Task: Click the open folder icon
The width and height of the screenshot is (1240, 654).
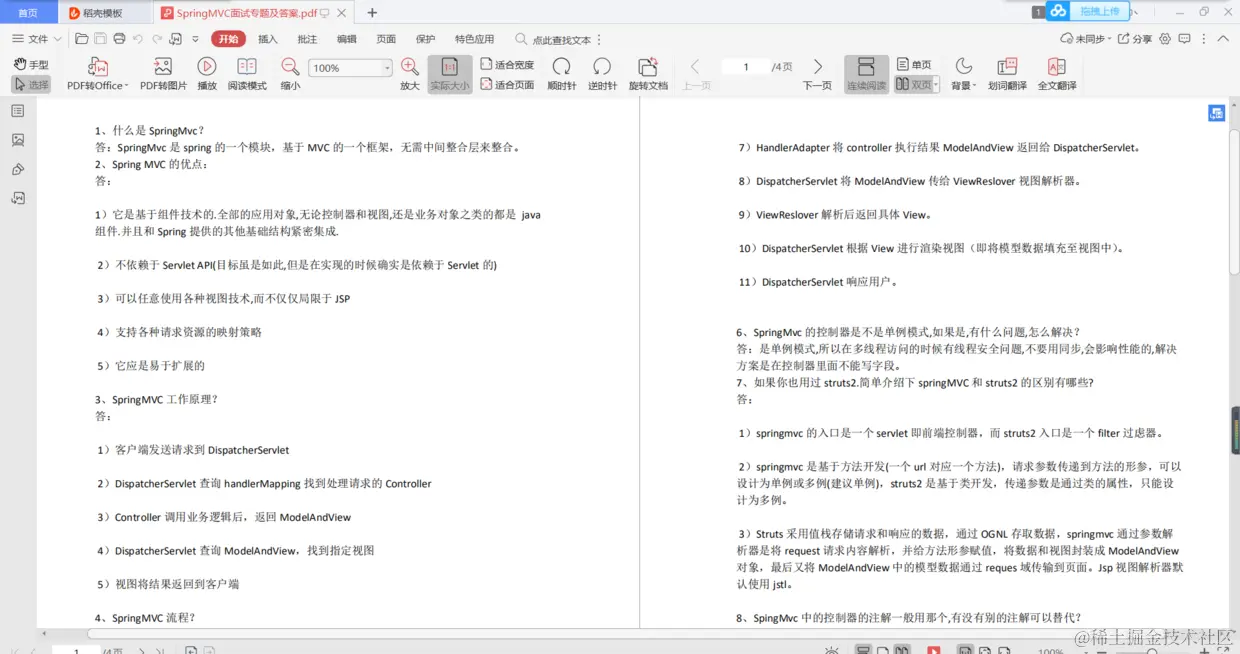Action: pyautogui.click(x=82, y=39)
